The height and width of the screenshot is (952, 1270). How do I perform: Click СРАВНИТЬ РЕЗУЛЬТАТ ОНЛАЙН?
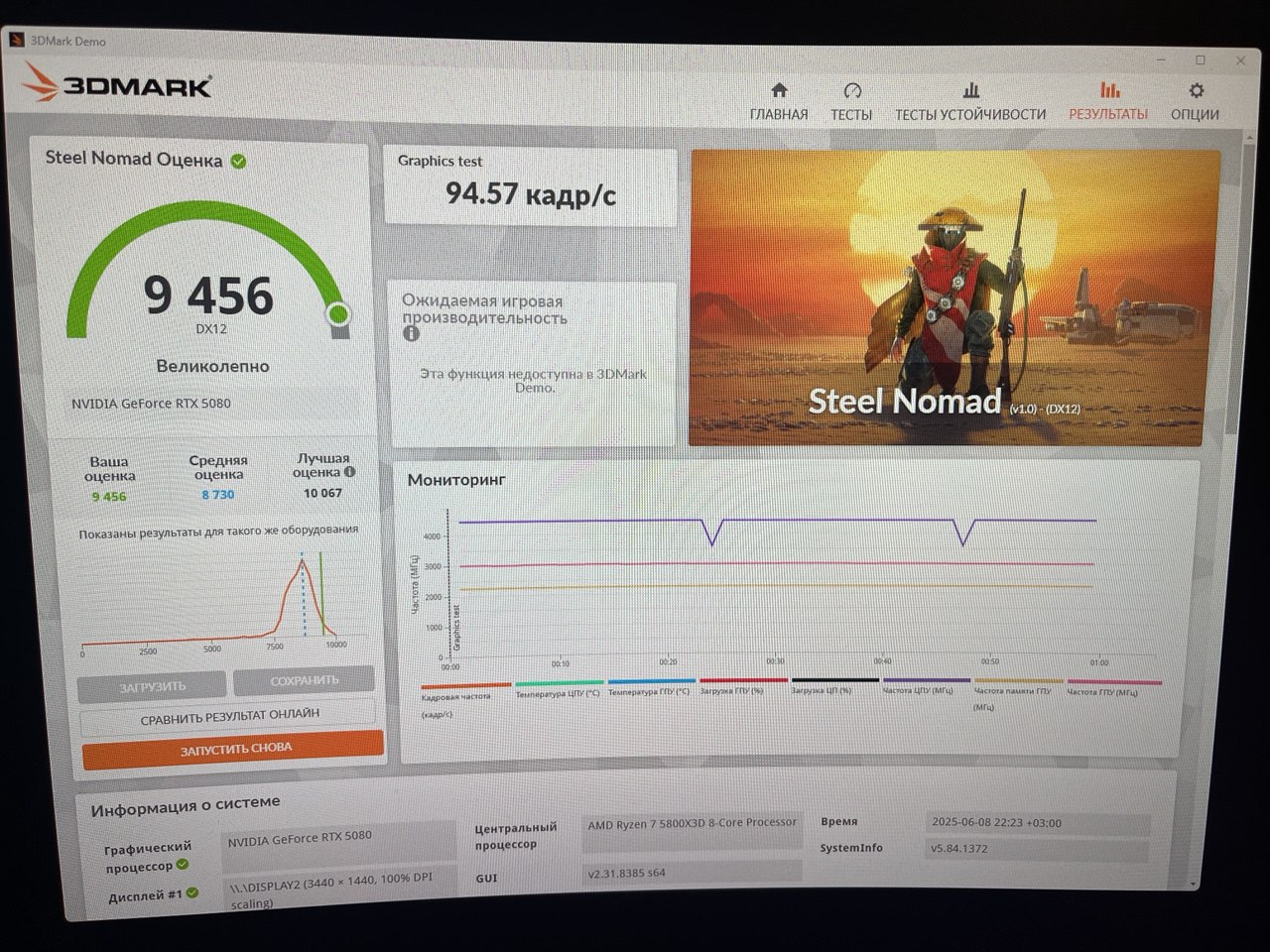click(x=229, y=715)
